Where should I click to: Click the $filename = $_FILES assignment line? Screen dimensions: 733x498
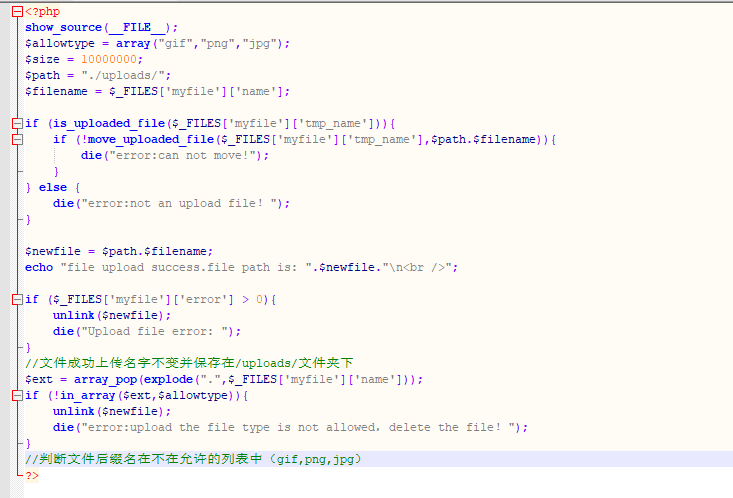pos(158,91)
